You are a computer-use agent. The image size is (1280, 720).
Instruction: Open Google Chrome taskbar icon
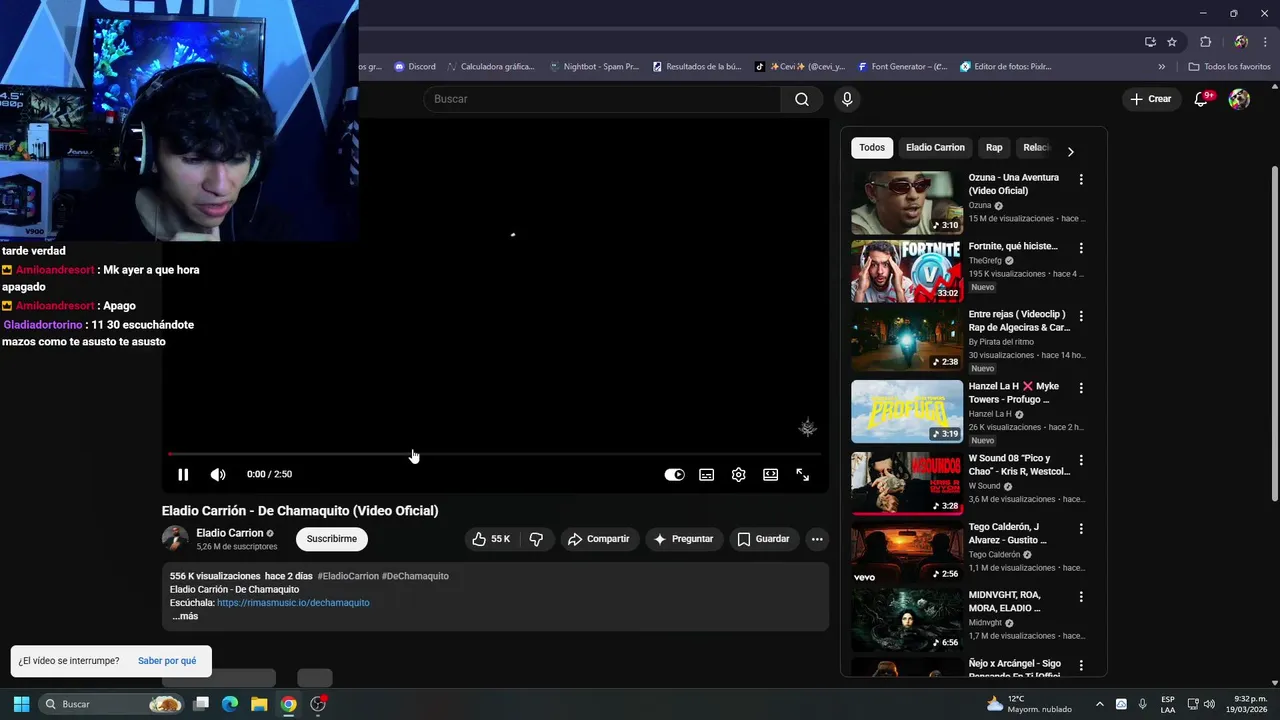[288, 704]
